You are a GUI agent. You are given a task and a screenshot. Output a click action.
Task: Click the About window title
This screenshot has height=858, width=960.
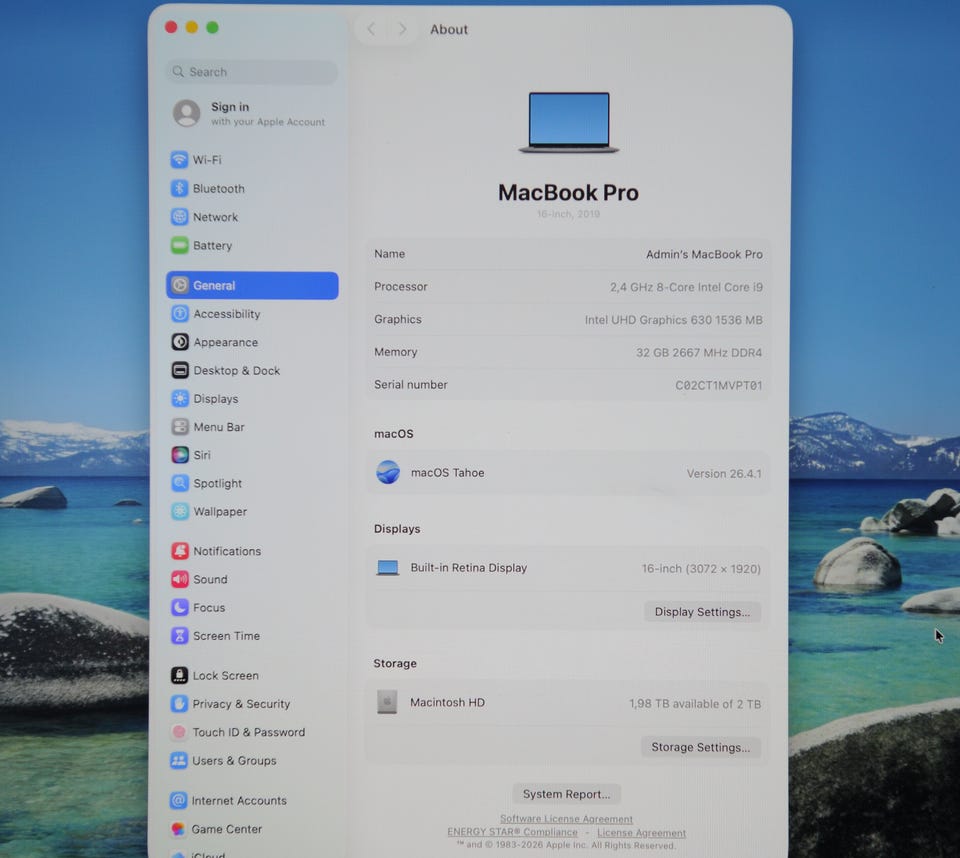tap(449, 29)
